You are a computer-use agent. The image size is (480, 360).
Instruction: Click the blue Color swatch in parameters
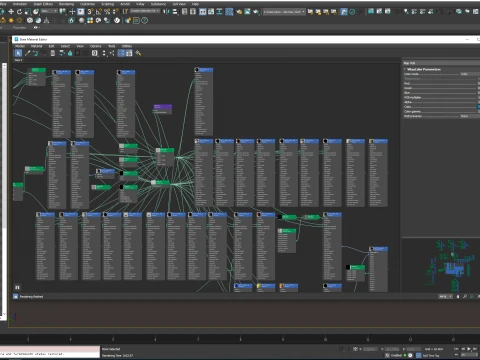coord(478,107)
